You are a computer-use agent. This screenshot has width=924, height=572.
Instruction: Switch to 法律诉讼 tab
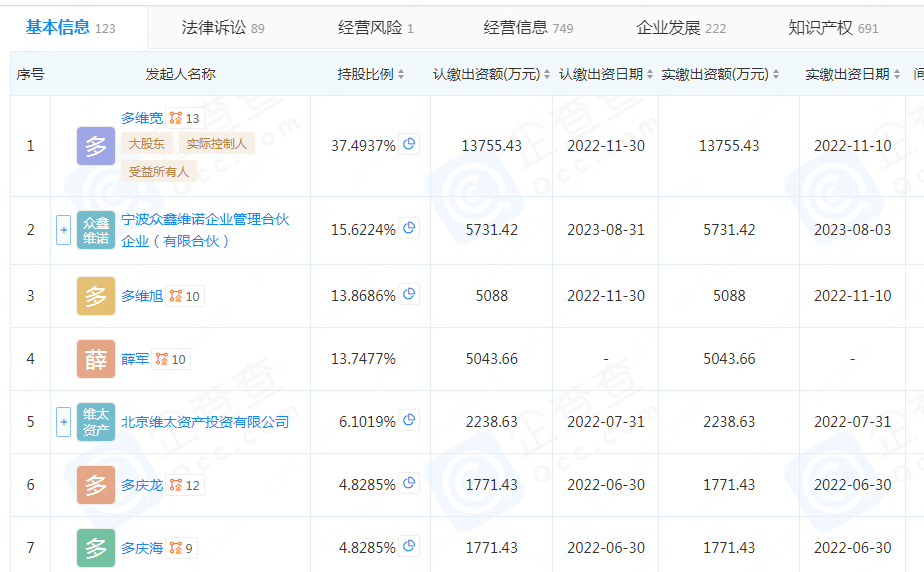point(223,28)
